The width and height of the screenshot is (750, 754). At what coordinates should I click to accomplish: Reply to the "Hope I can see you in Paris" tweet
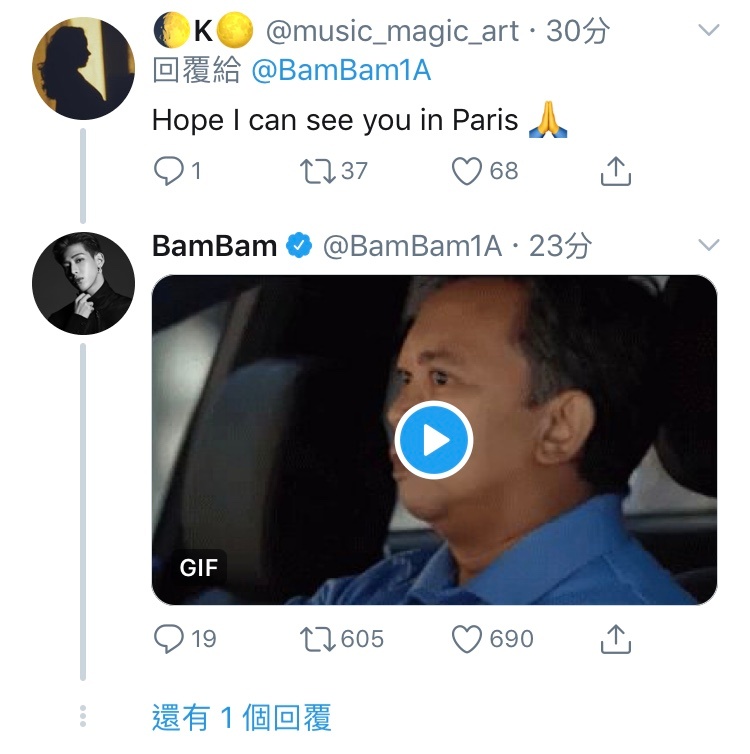[x=168, y=172]
